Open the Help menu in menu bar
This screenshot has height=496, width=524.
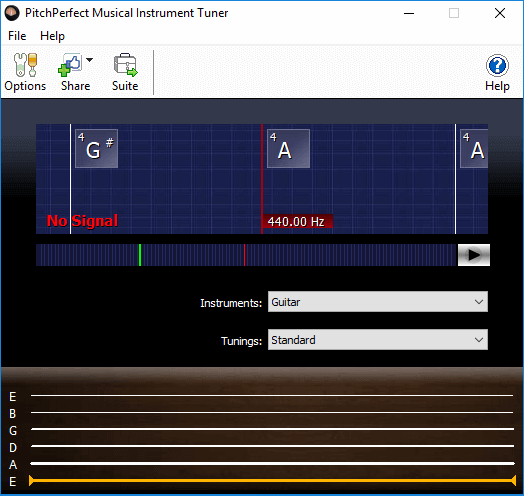point(52,36)
